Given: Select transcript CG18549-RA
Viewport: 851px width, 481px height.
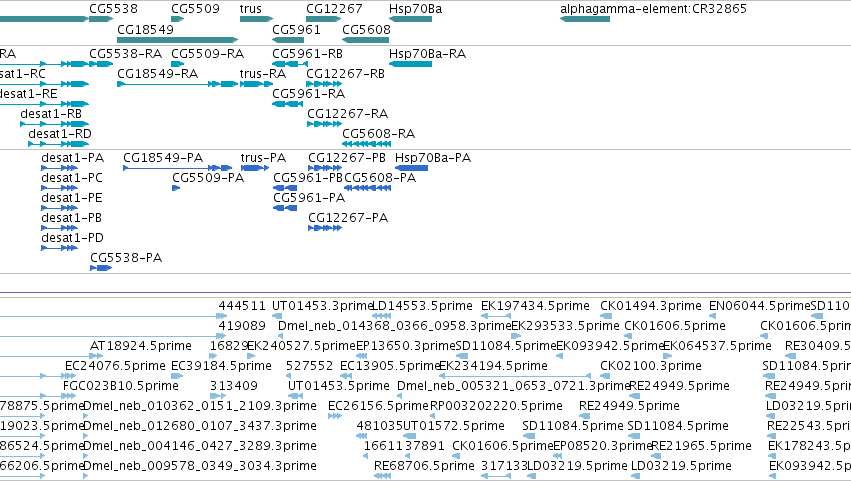Looking at the screenshot, I should click(157, 74).
